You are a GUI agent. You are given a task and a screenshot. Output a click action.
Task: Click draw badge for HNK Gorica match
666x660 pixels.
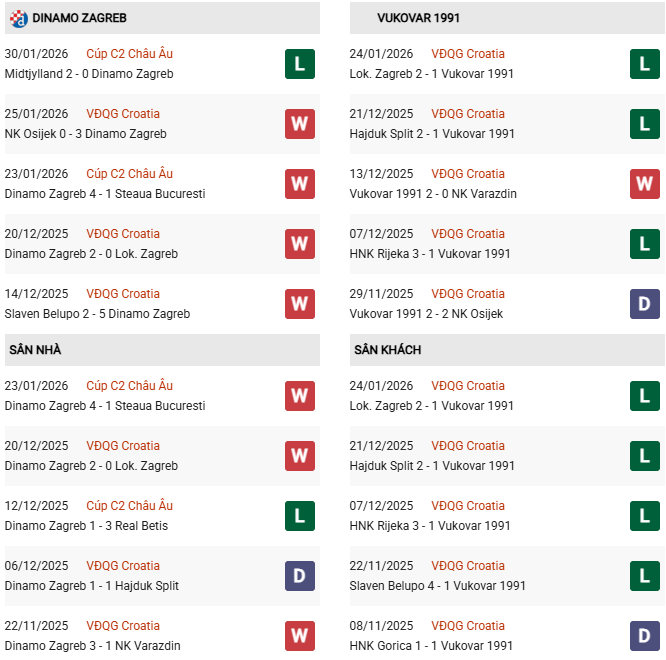pos(645,636)
